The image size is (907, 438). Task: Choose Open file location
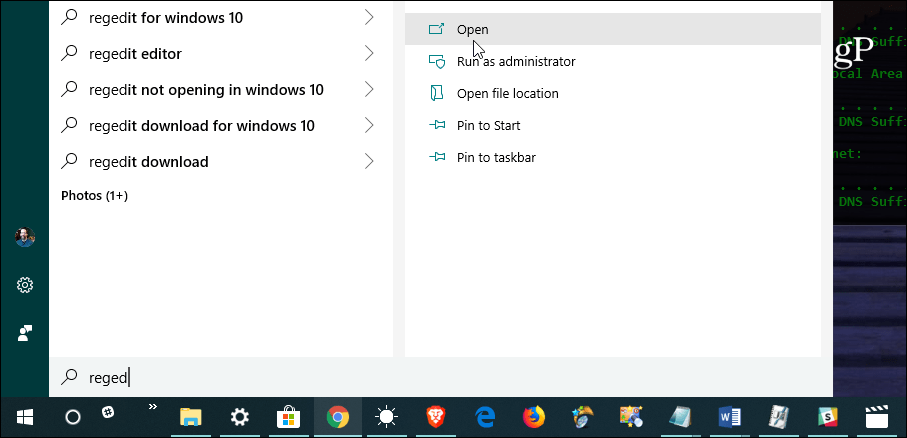[613, 93]
